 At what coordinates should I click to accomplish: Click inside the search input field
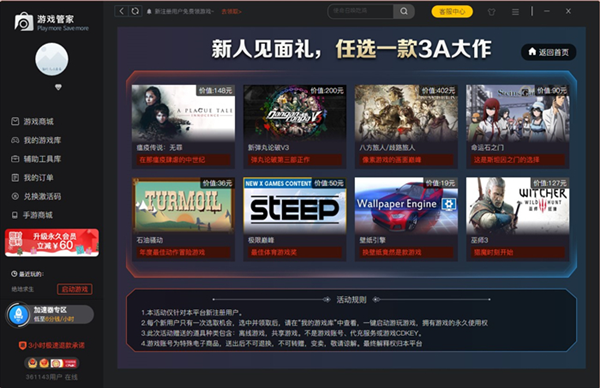pos(360,11)
